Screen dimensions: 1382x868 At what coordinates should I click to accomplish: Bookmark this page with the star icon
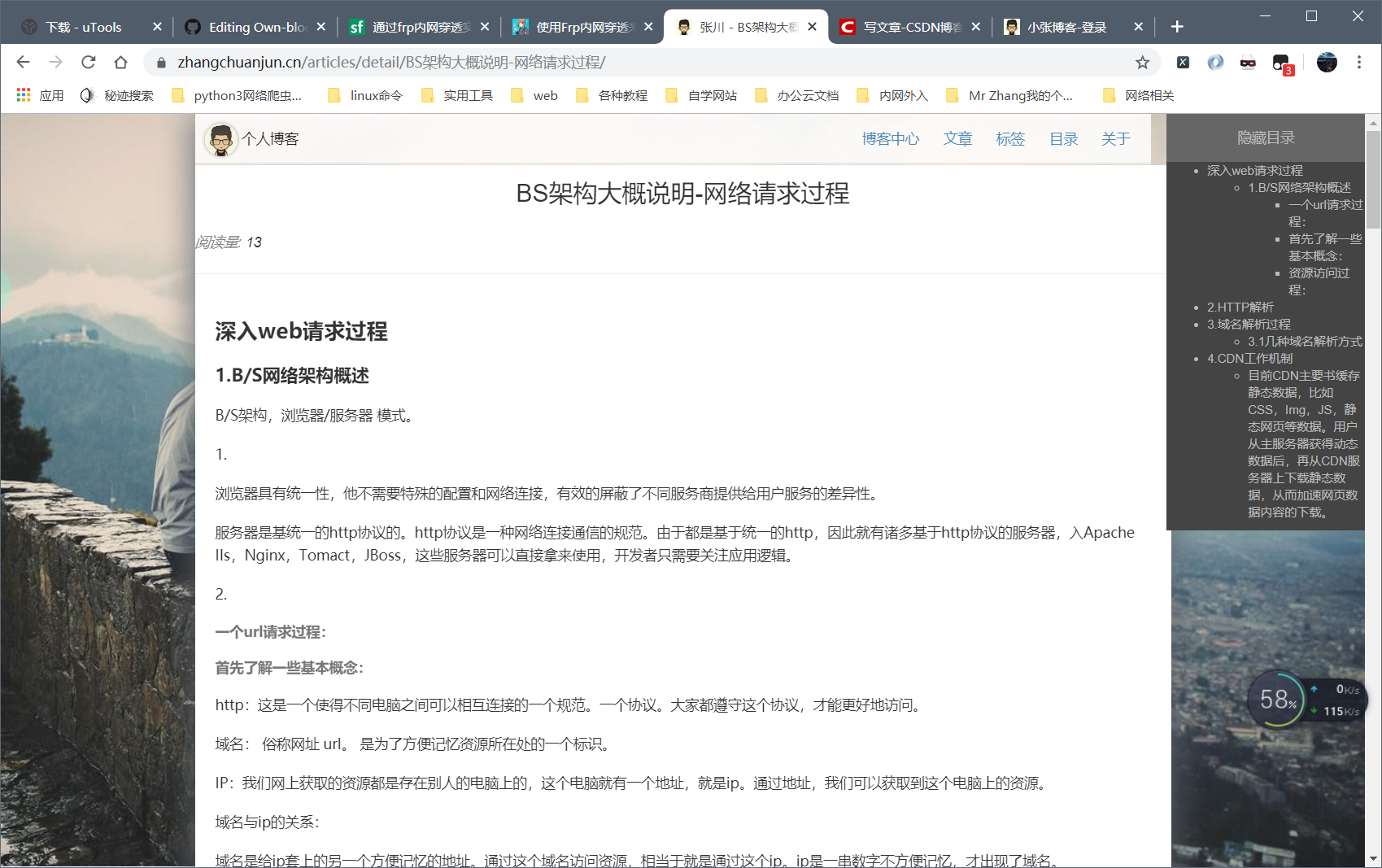1142,62
